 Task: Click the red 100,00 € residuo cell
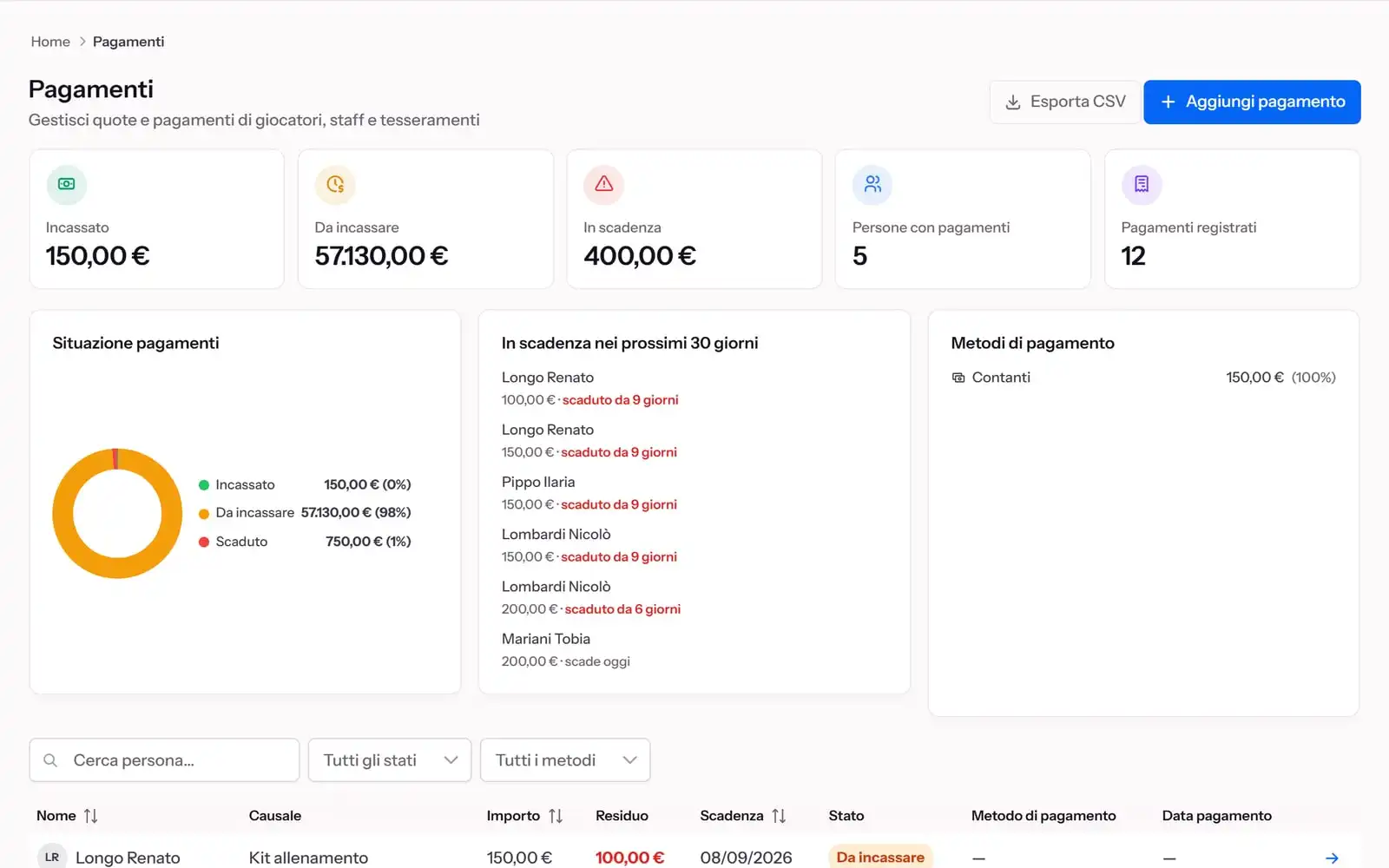(629, 858)
